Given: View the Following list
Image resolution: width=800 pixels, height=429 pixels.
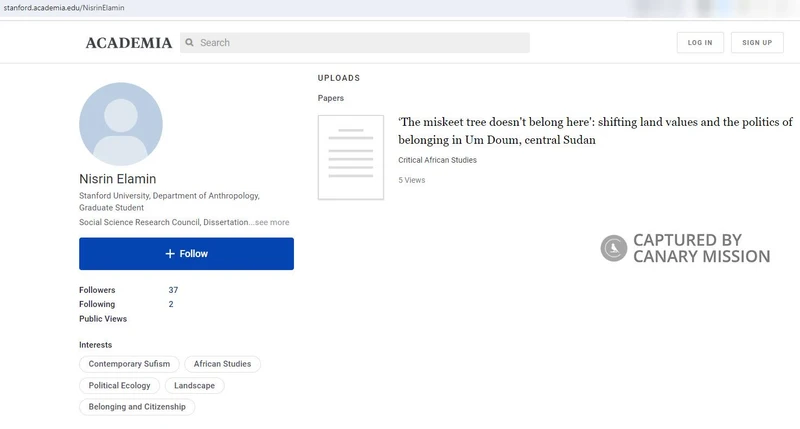Looking at the screenshot, I should (x=97, y=304).
